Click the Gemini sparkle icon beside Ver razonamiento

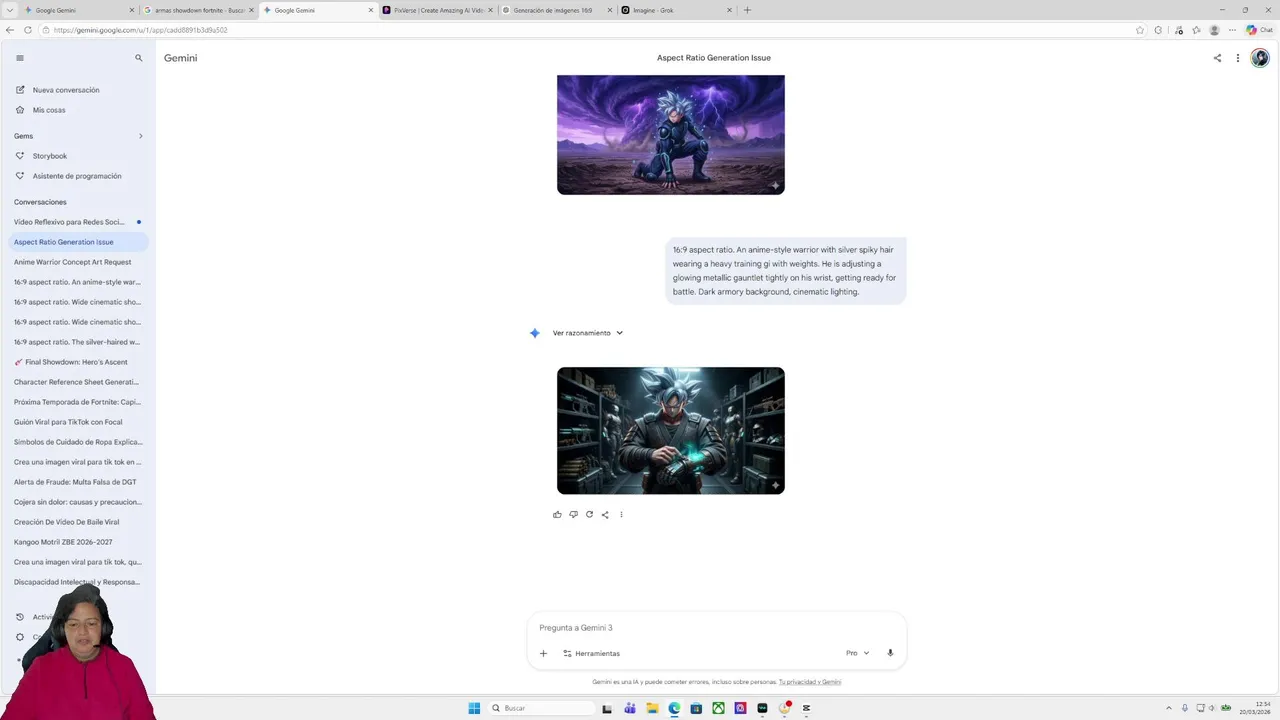pyautogui.click(x=535, y=333)
